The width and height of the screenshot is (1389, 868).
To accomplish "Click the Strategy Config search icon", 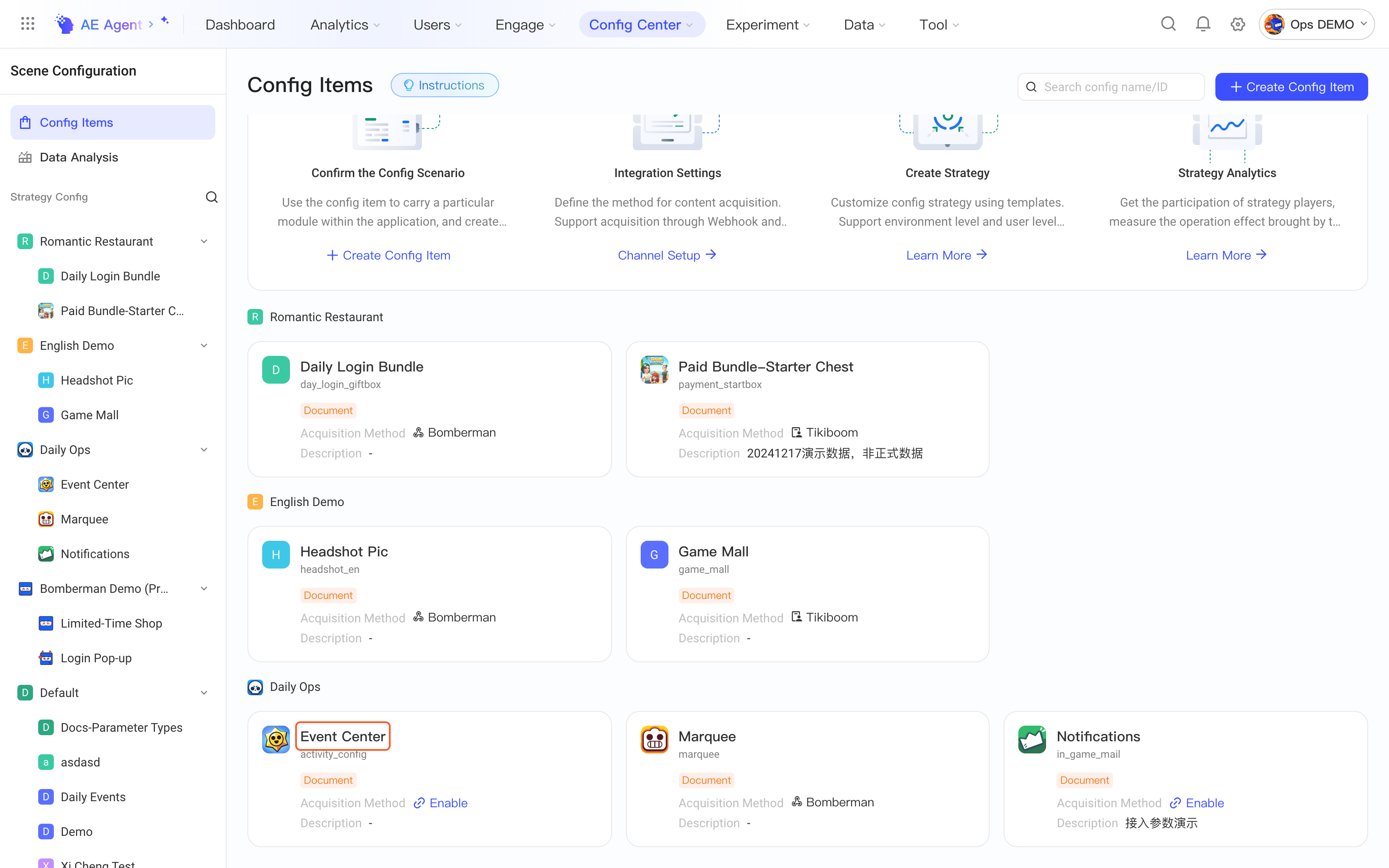I will click(x=212, y=197).
